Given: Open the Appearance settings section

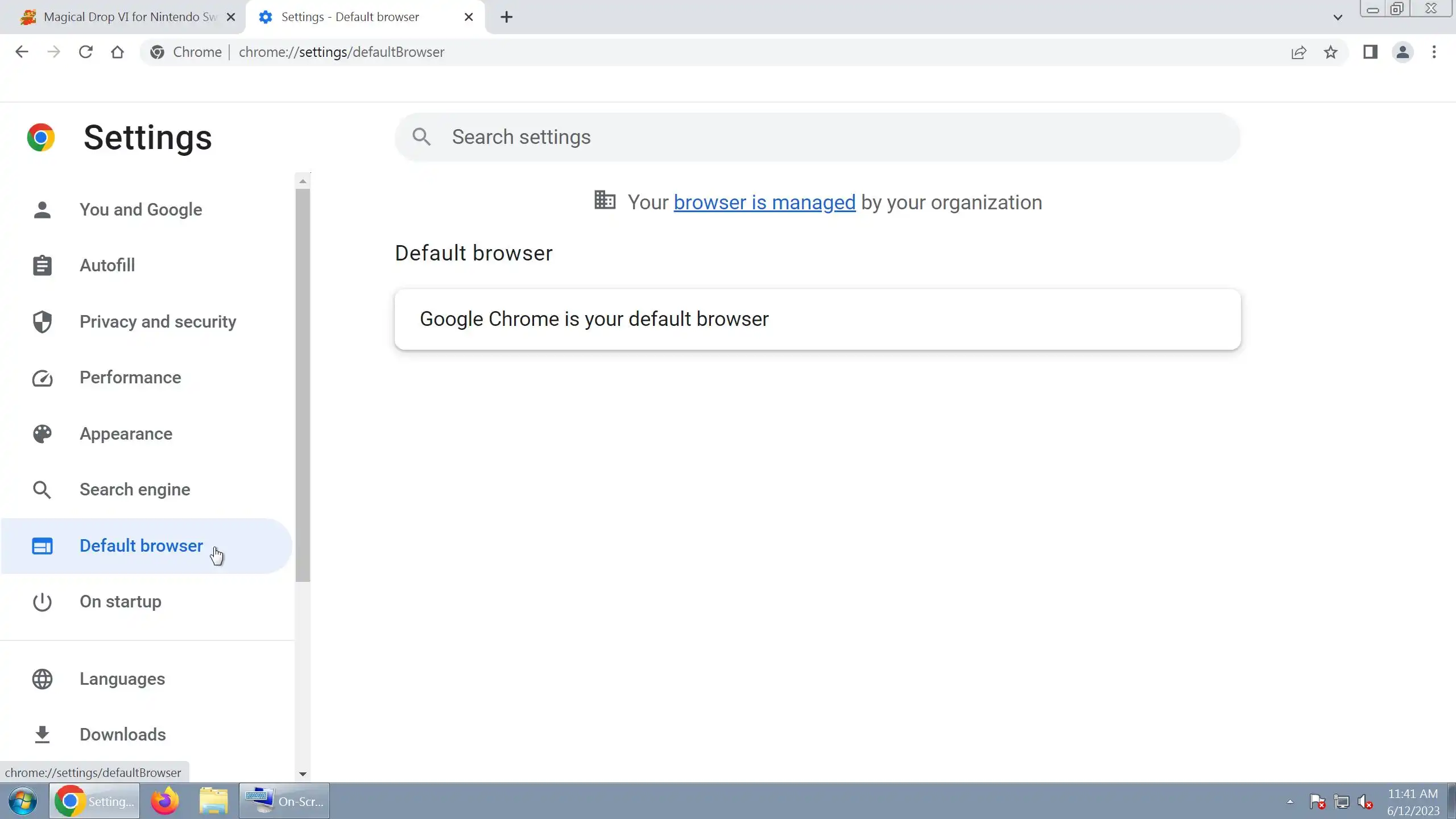Looking at the screenshot, I should (126, 433).
